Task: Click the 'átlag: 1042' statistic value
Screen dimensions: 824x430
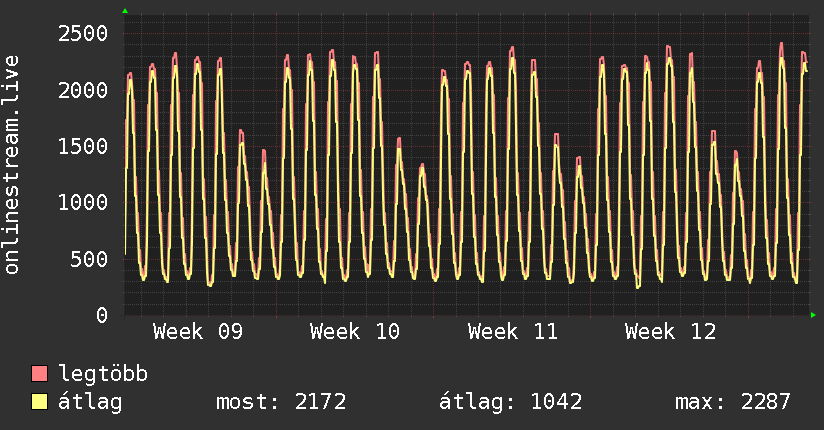Action: click(510, 402)
